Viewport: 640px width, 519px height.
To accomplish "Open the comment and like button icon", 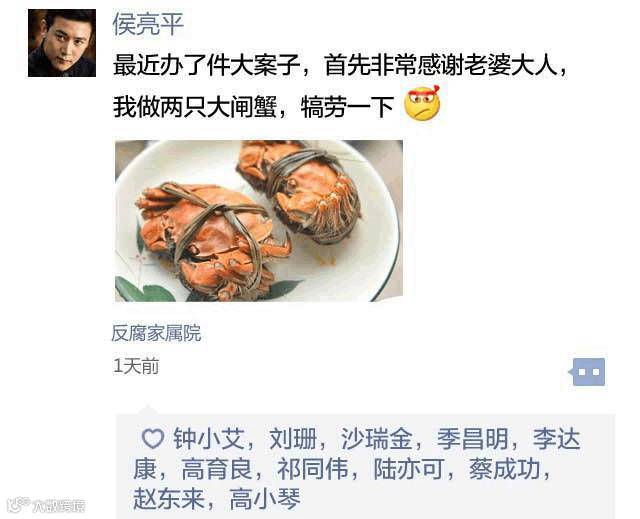I will (587, 372).
